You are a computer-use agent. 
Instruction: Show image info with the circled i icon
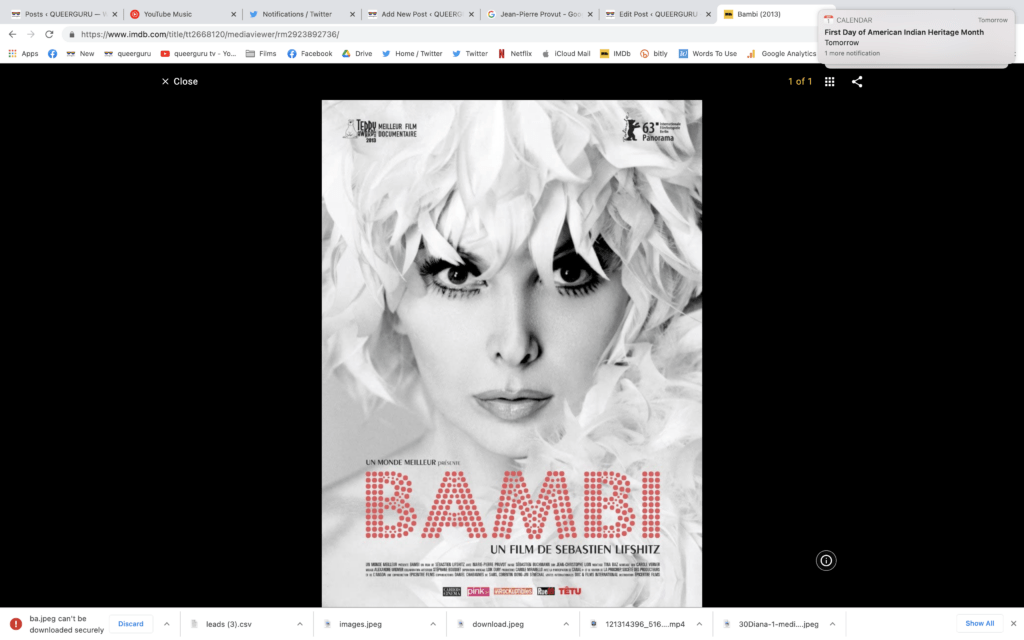(x=825, y=560)
